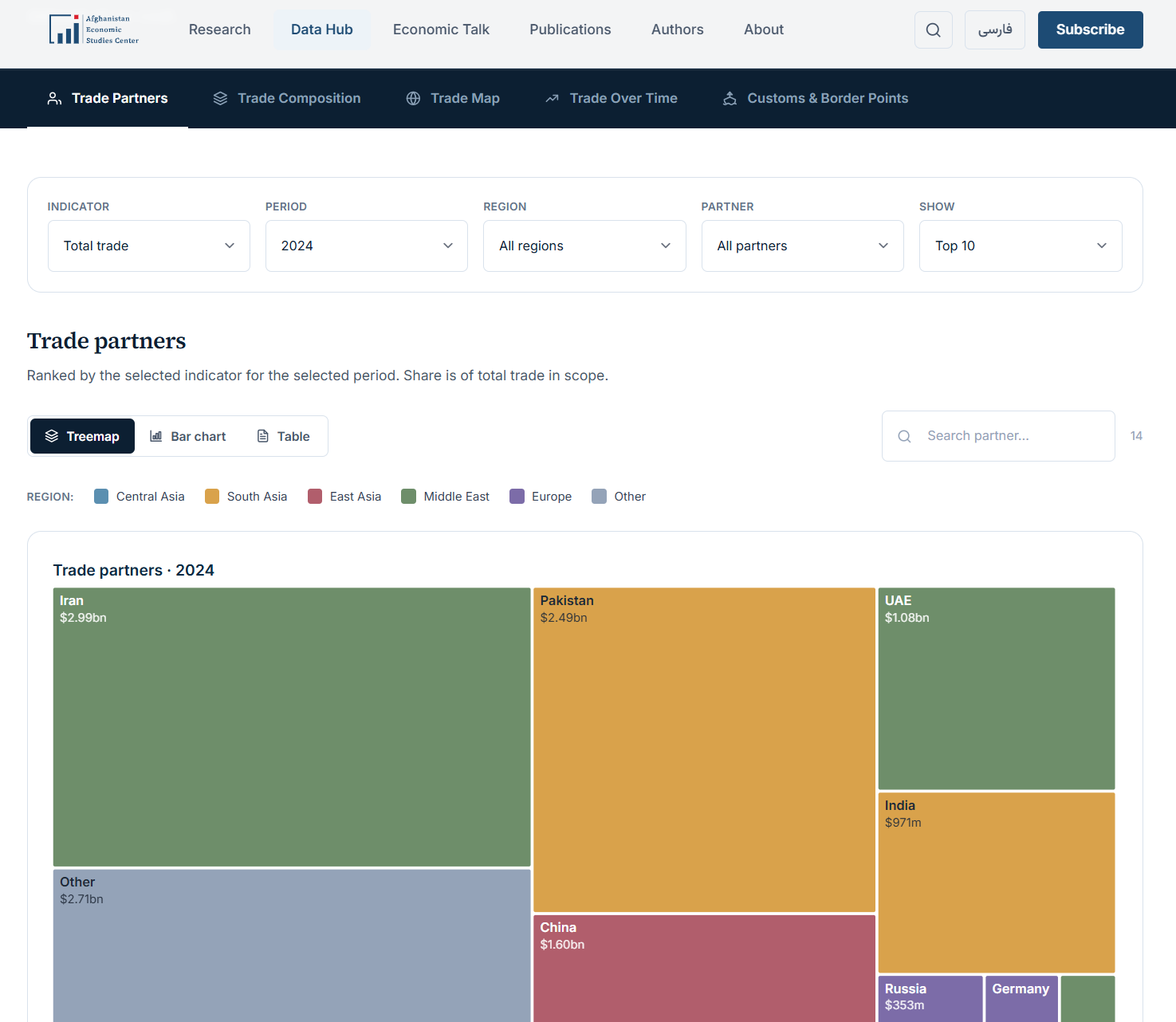Select the Pakistan treemap tile
This screenshot has height=1022, width=1176.
coord(705,750)
